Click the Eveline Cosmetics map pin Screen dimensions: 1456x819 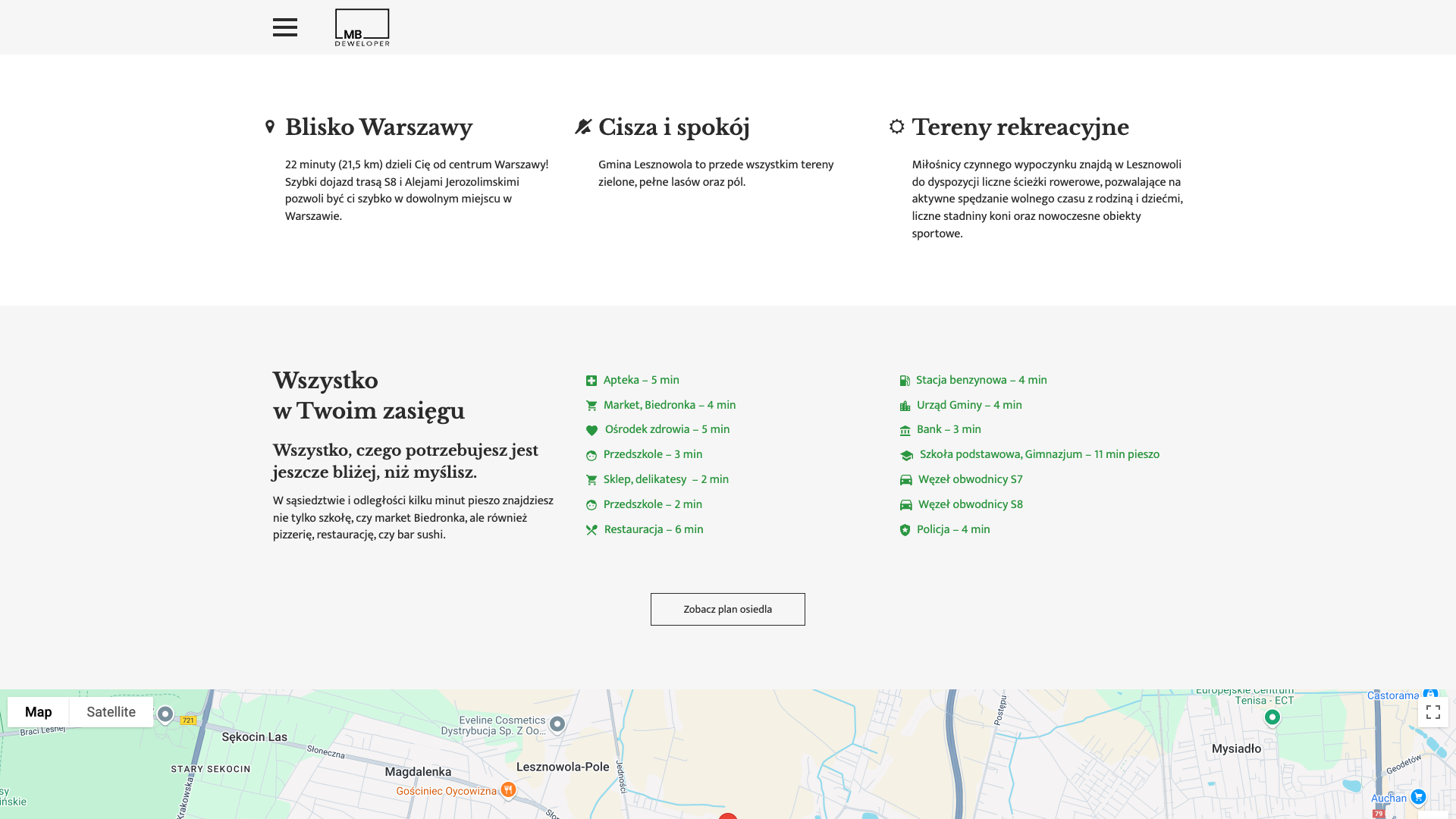557,724
